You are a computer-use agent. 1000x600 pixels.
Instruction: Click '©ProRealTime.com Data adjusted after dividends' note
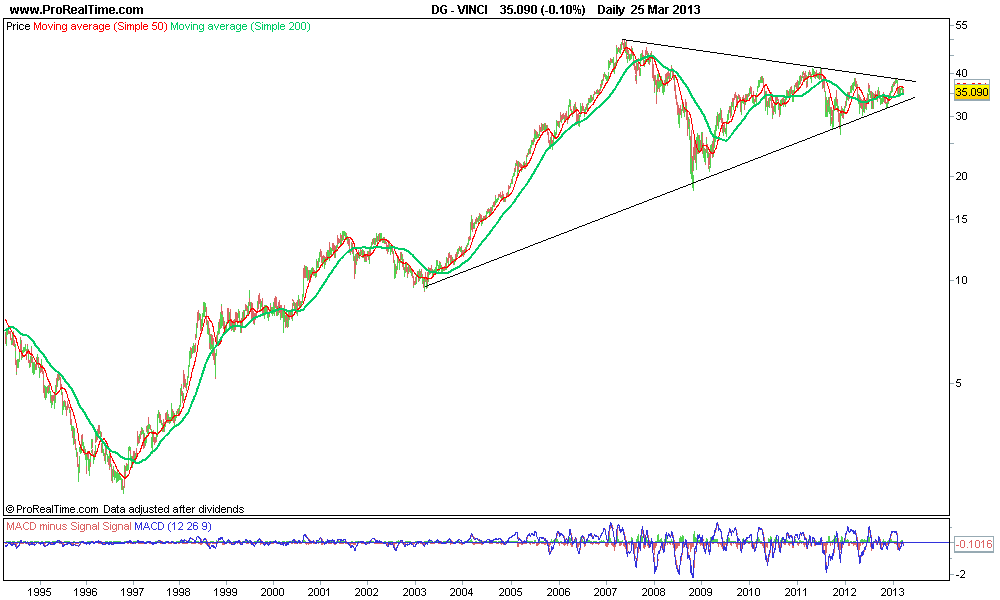click(x=125, y=509)
